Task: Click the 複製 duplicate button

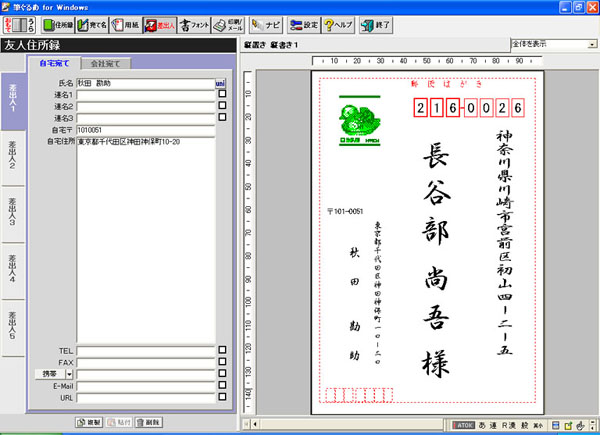Action: (x=90, y=423)
